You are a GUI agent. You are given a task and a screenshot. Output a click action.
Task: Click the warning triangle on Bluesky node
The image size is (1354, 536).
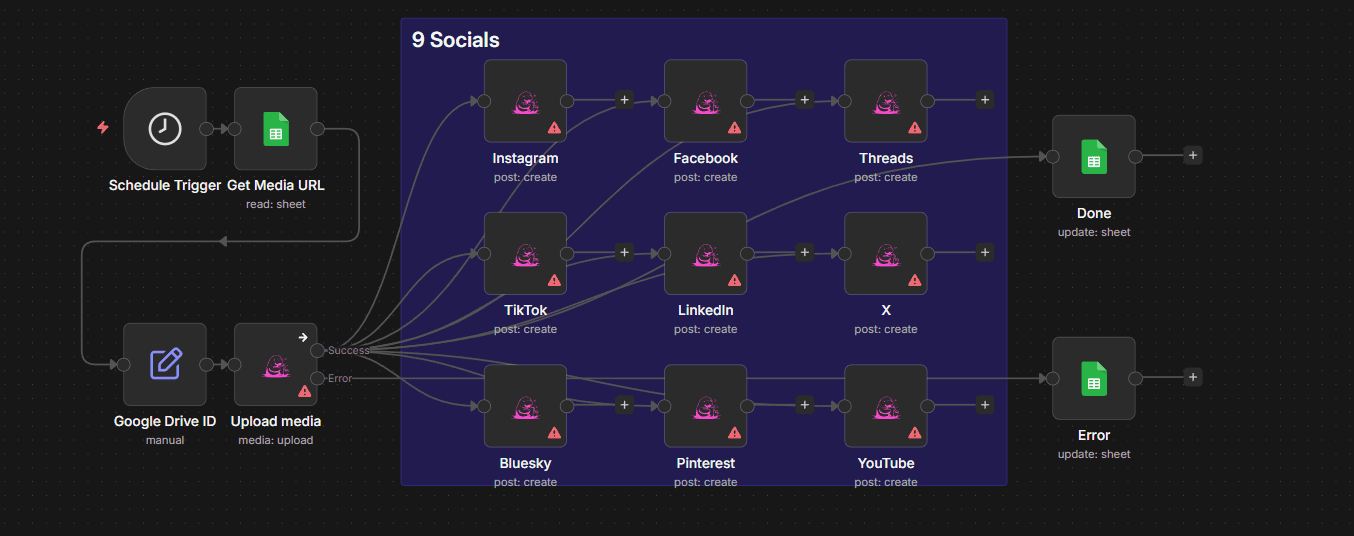tap(554, 433)
